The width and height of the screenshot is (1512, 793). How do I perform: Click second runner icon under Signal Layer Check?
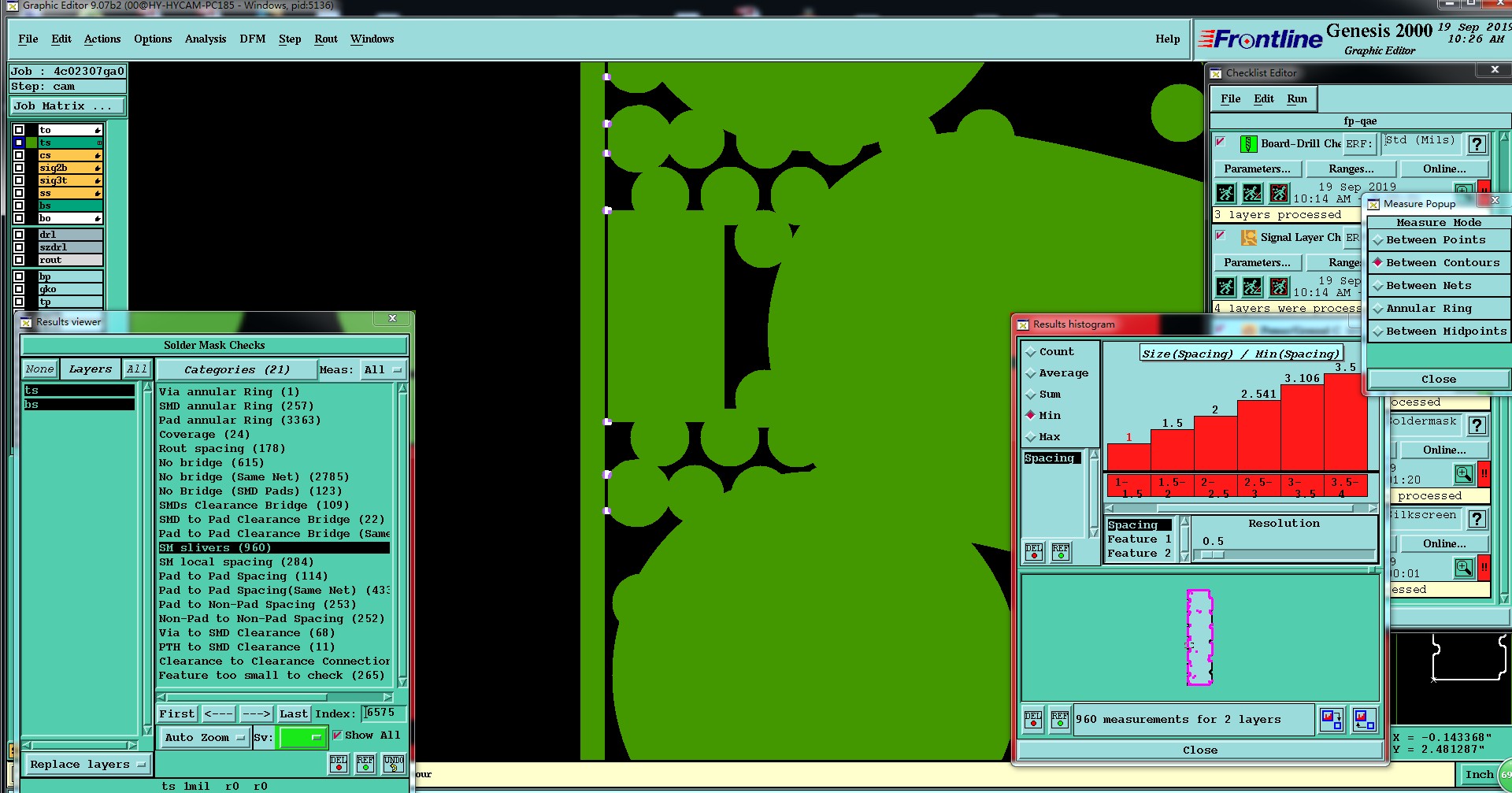(1252, 287)
